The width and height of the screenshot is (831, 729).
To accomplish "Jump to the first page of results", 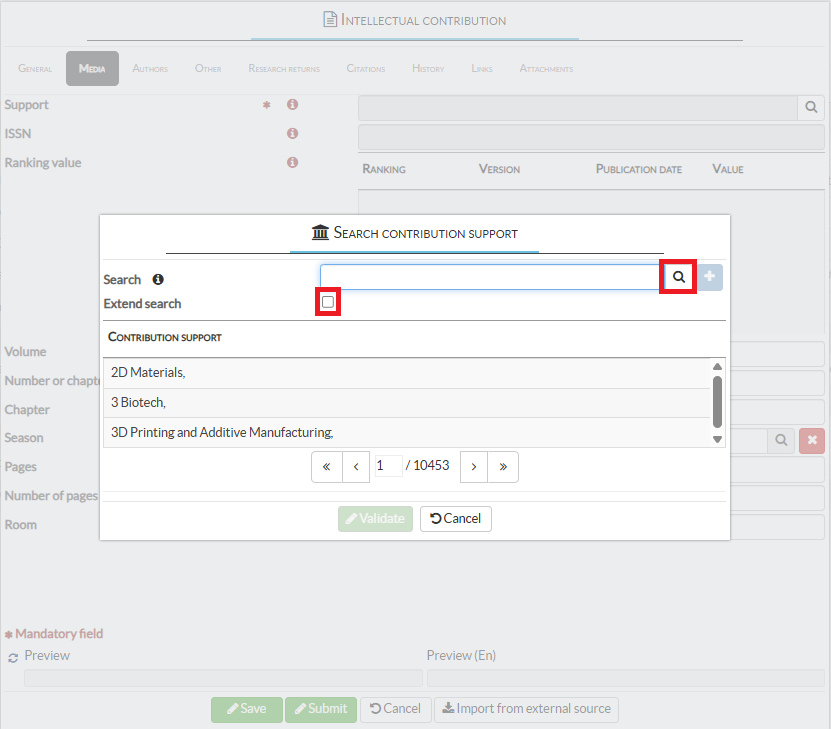I will [326, 467].
